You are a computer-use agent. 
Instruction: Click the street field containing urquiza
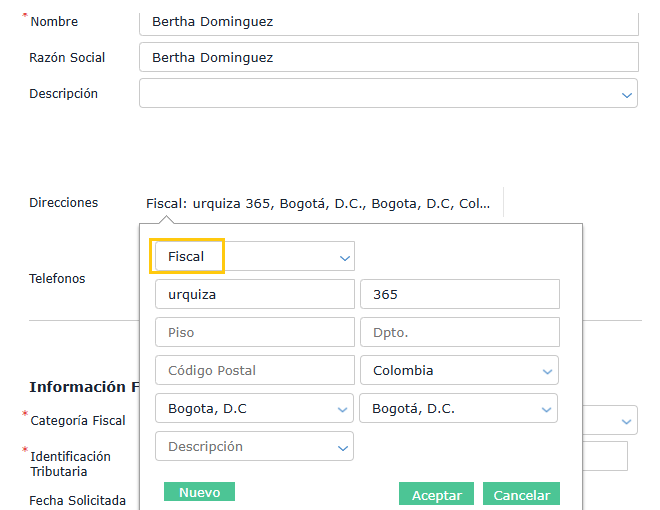pyautogui.click(x=254, y=295)
